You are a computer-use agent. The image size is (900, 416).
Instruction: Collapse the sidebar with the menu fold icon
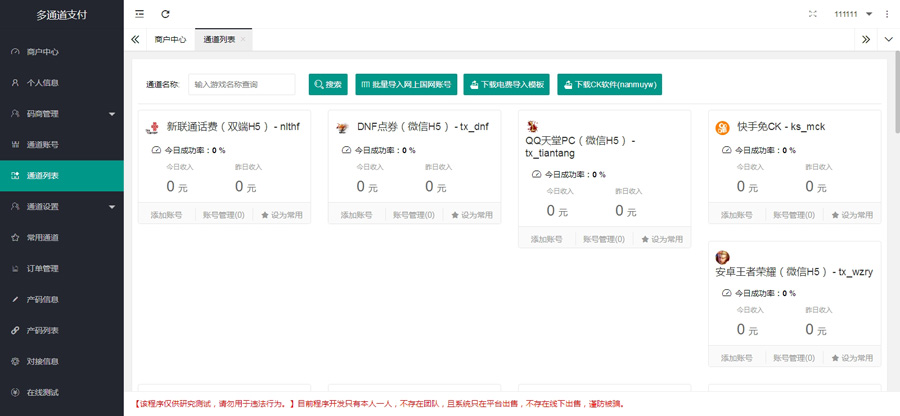tap(139, 14)
